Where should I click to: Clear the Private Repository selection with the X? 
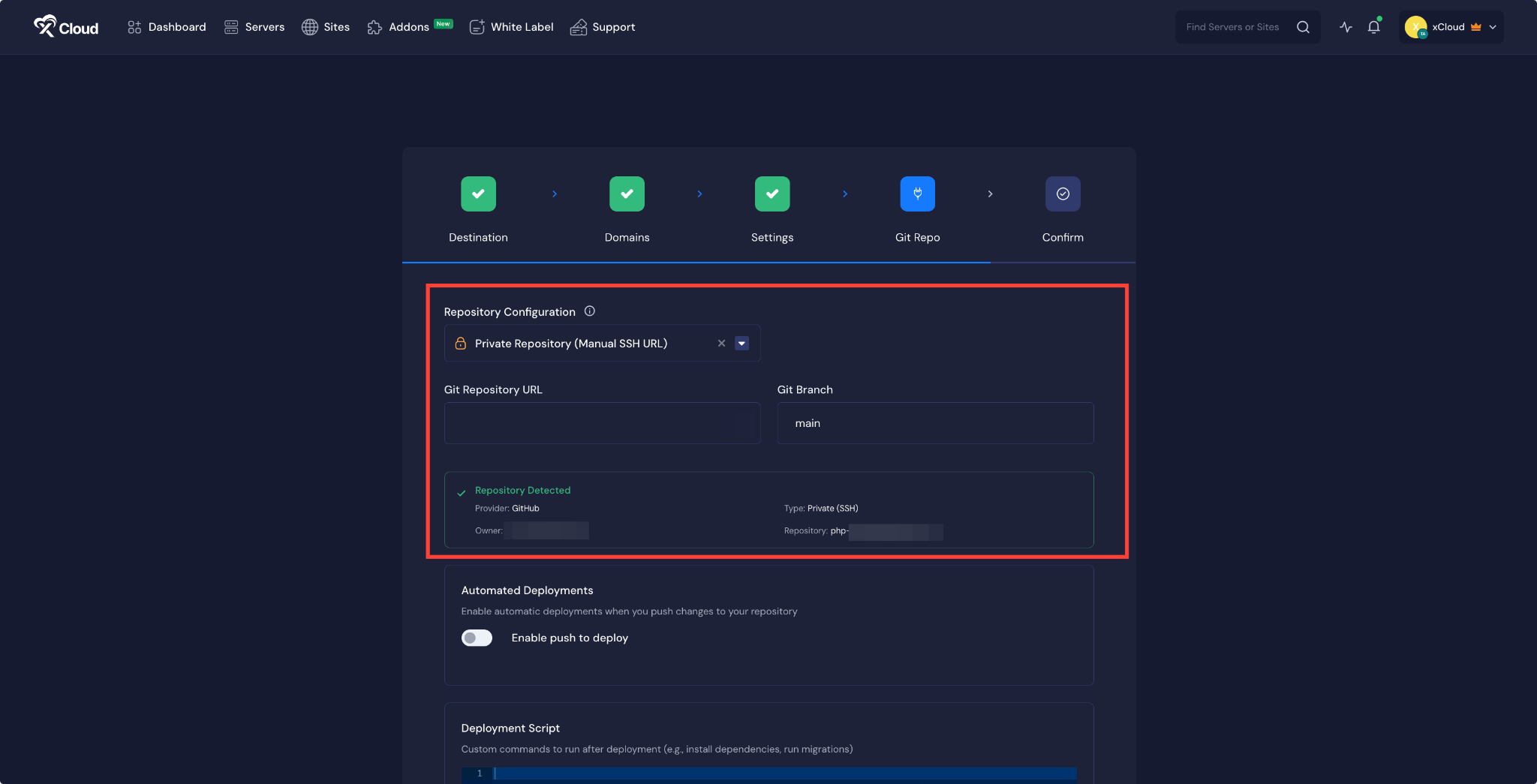[721, 343]
